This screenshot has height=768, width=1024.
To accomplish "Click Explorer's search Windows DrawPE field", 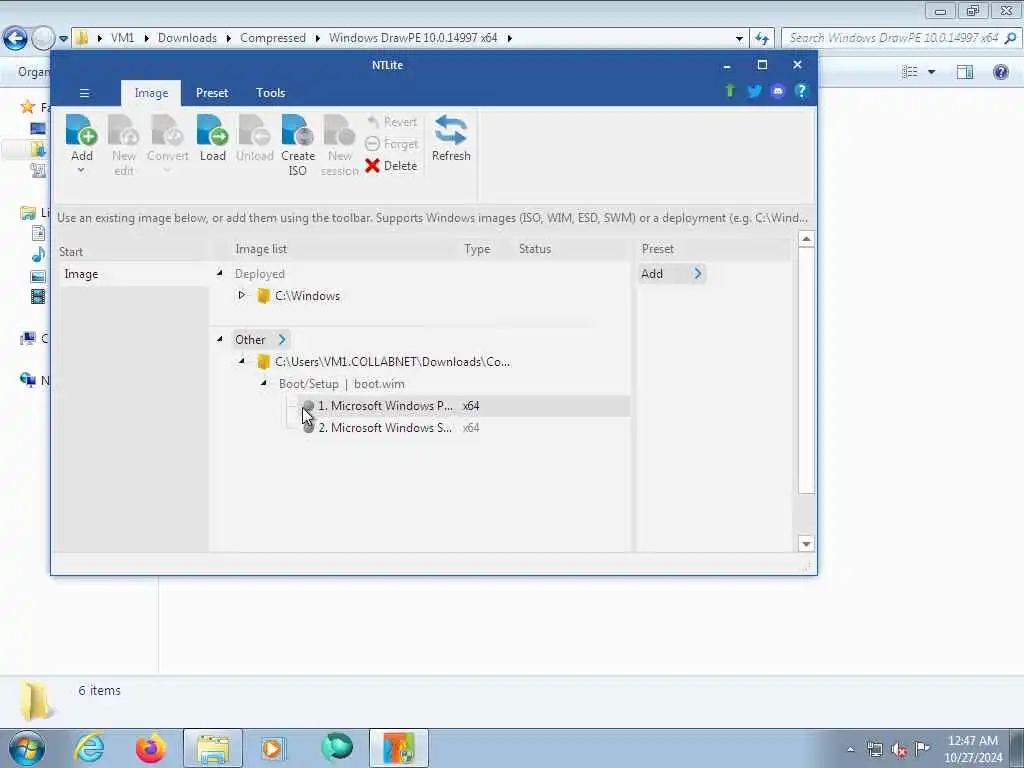I will click(x=901, y=38).
